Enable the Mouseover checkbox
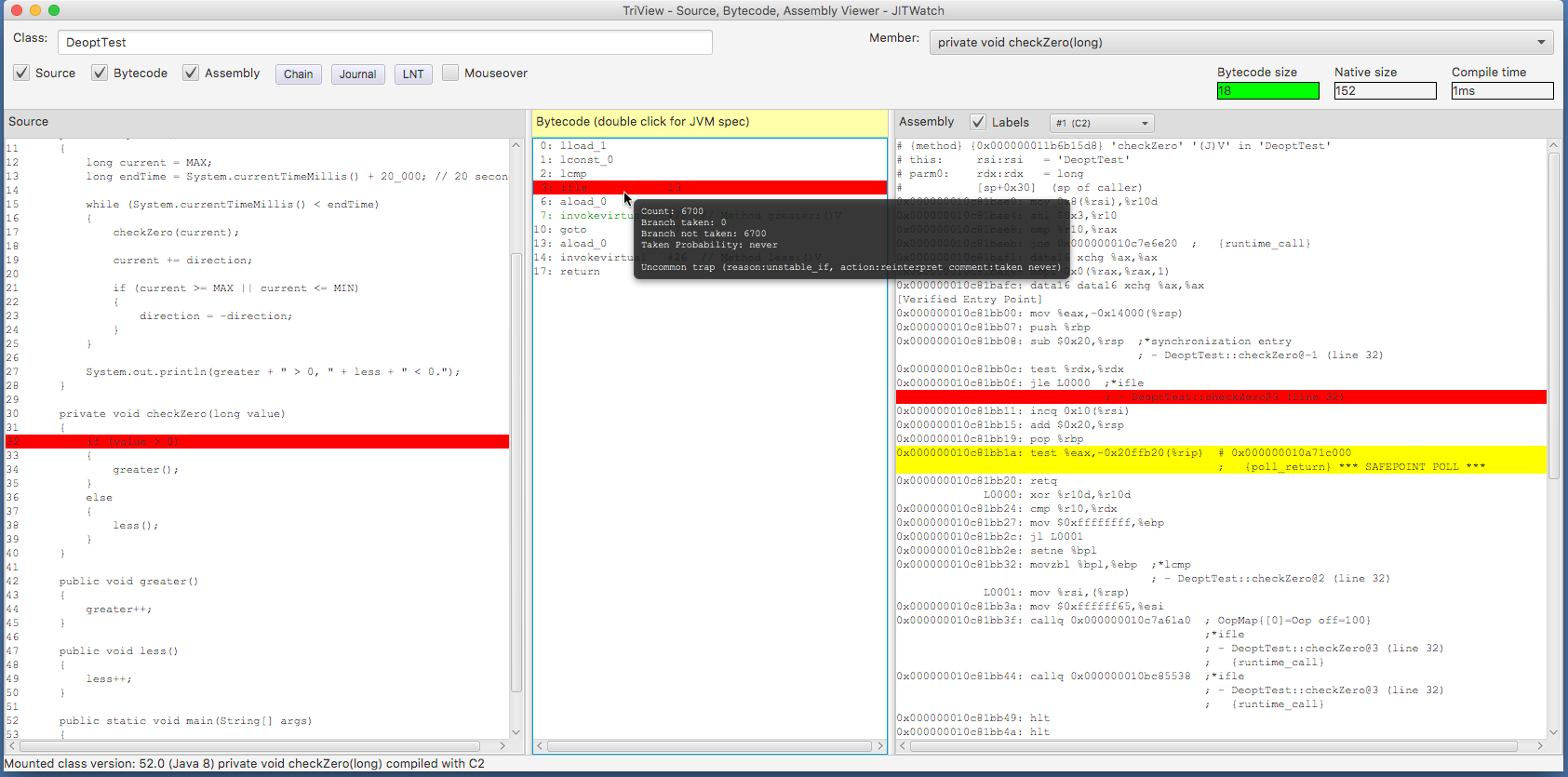1568x777 pixels. [x=450, y=73]
